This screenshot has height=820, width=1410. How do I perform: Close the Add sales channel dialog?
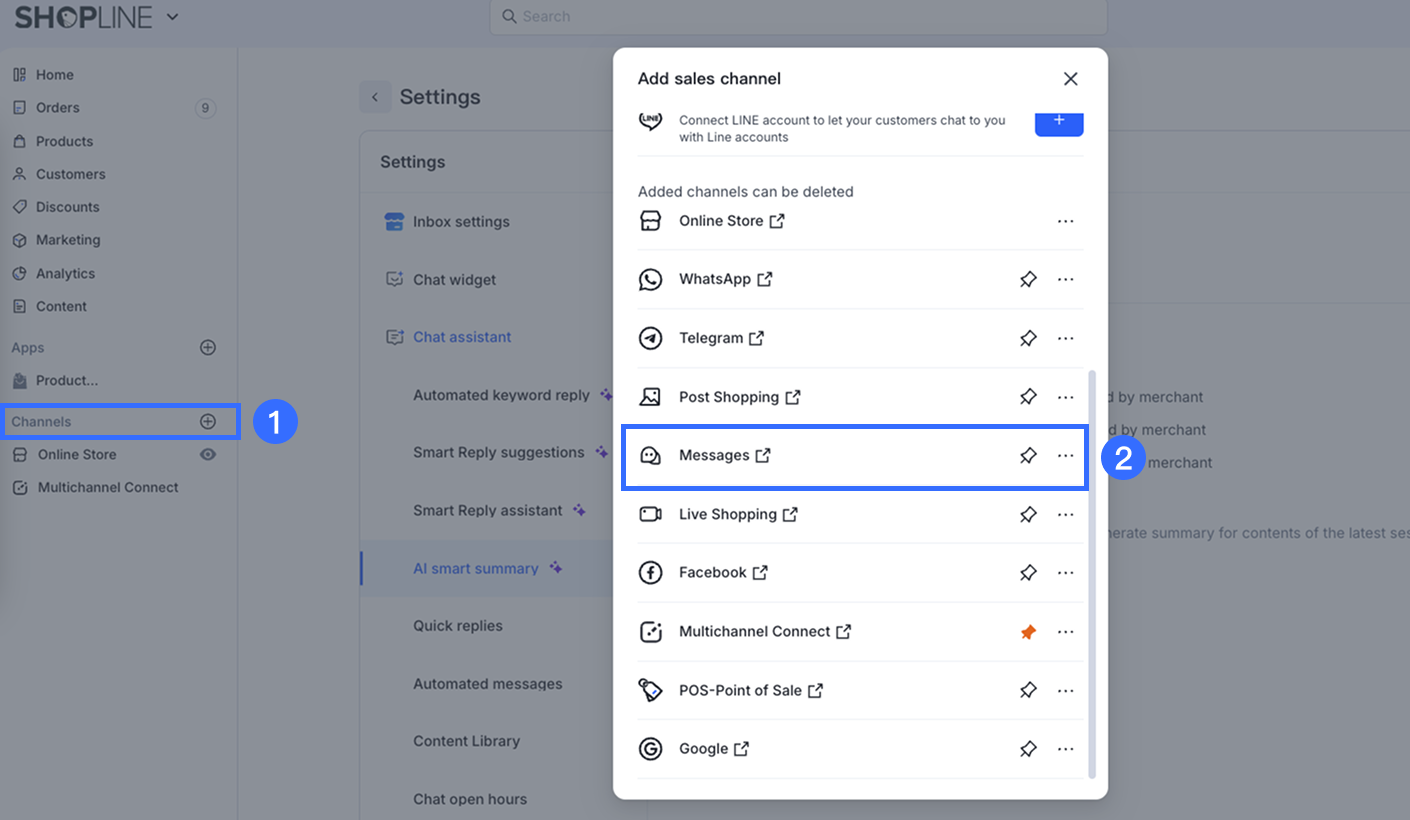tap(1070, 79)
